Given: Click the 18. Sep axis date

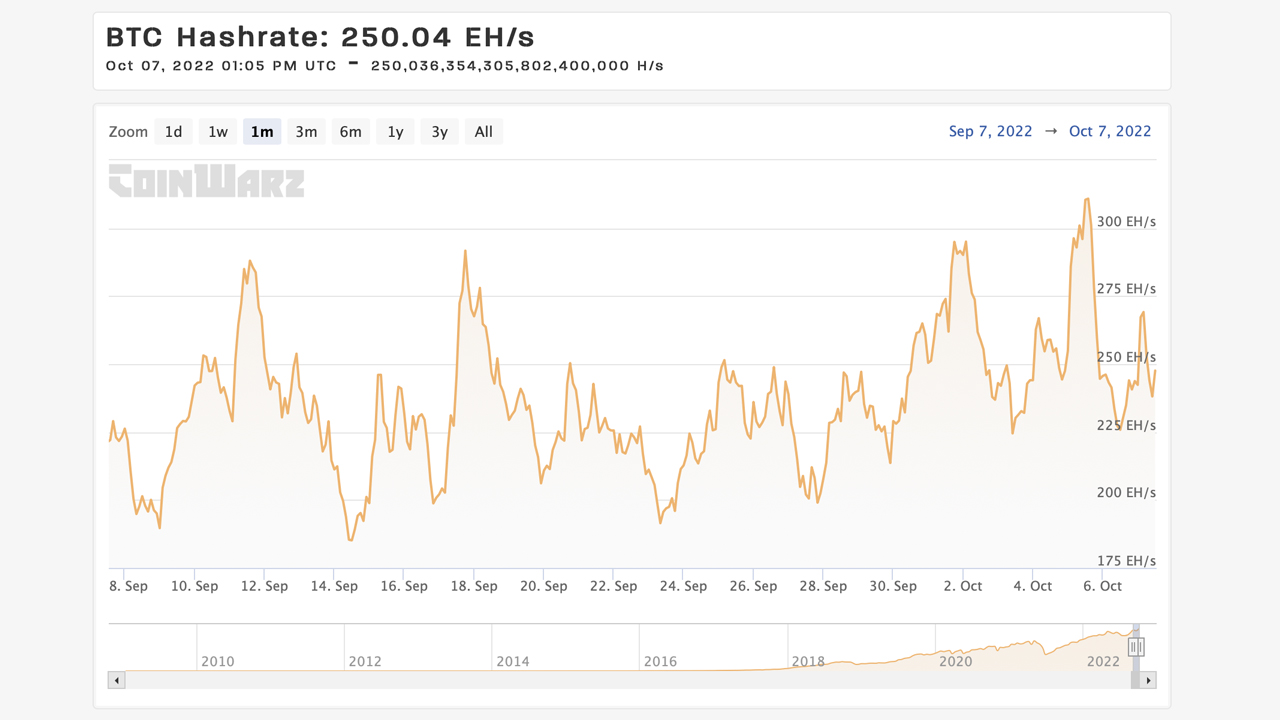Looking at the screenshot, I should coord(474,586).
